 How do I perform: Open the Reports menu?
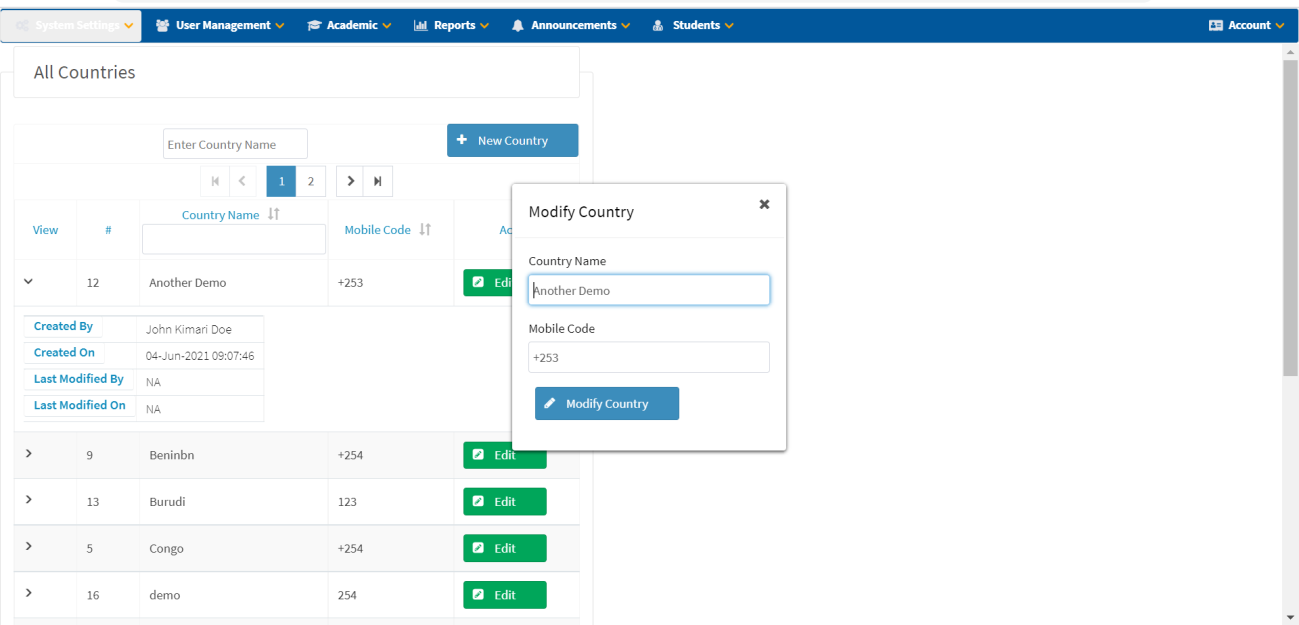pyautogui.click(x=452, y=25)
